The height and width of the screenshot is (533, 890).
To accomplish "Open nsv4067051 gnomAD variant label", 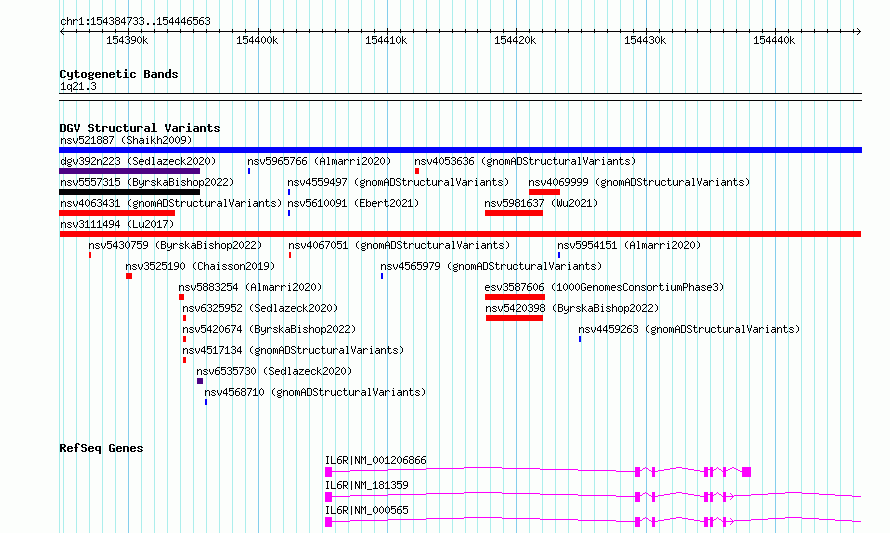I will click(399, 245).
